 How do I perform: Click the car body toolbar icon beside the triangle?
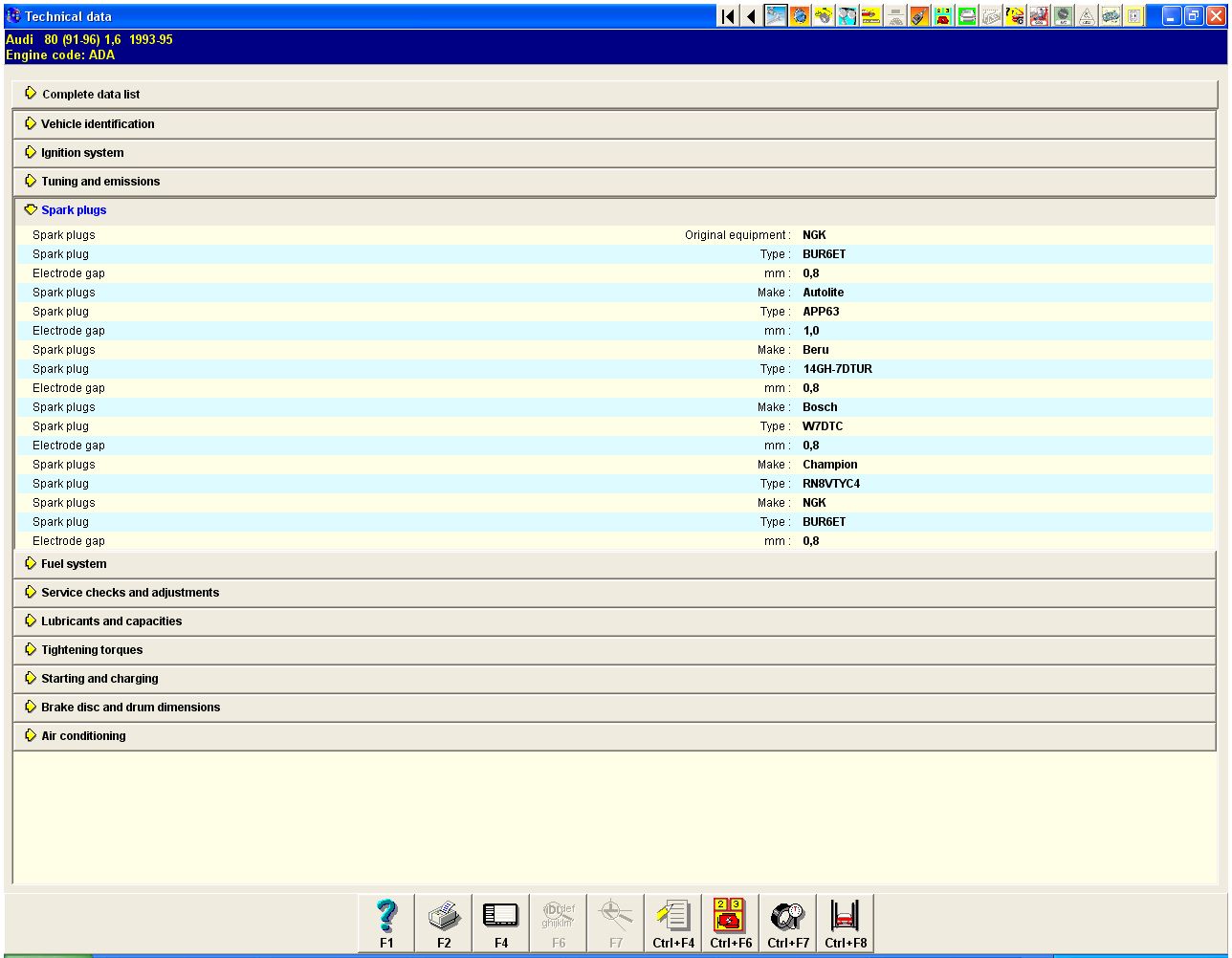pyautogui.click(x=1111, y=16)
